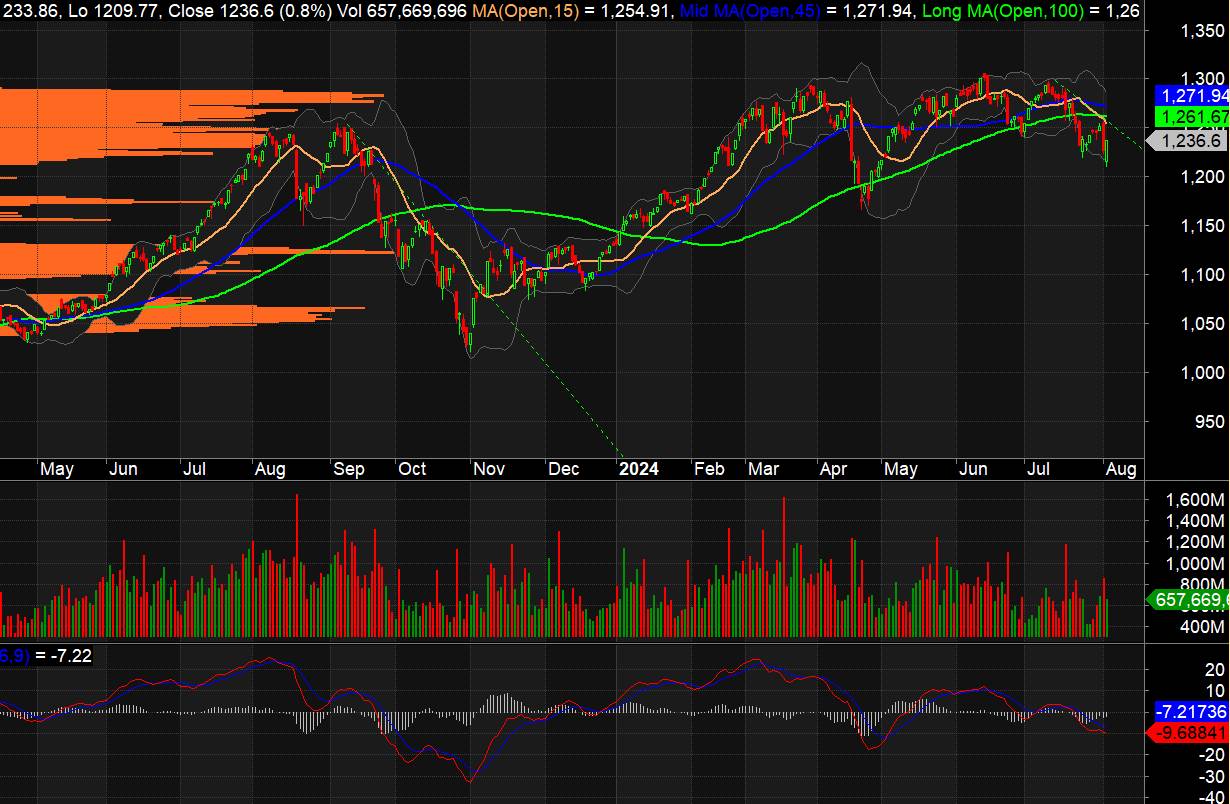Image resolution: width=1230 pixels, height=804 pixels.
Task: Click the blue -7.21736 MACD value tag
Action: click(x=1192, y=712)
